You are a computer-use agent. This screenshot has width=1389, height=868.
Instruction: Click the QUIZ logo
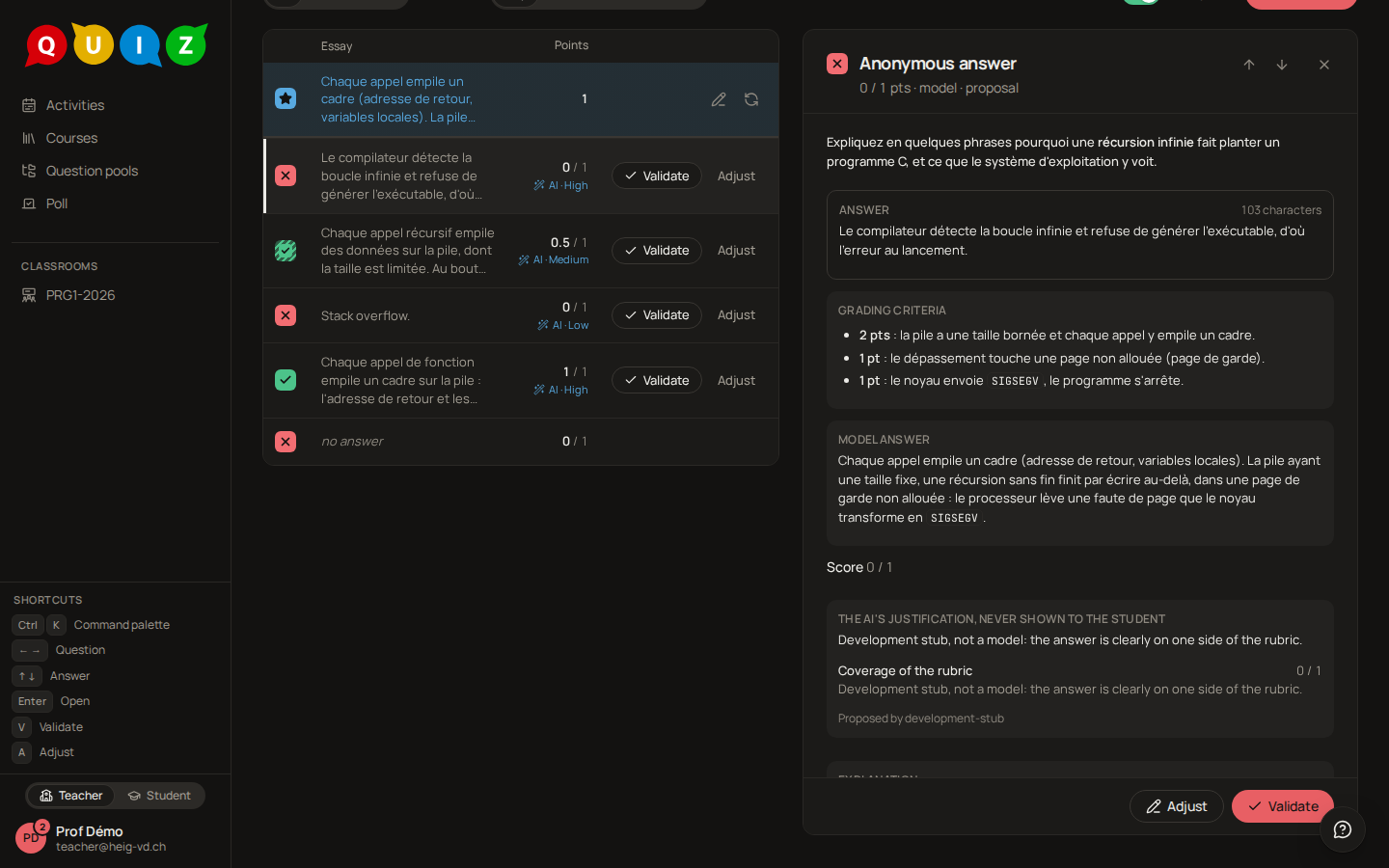tap(116, 44)
